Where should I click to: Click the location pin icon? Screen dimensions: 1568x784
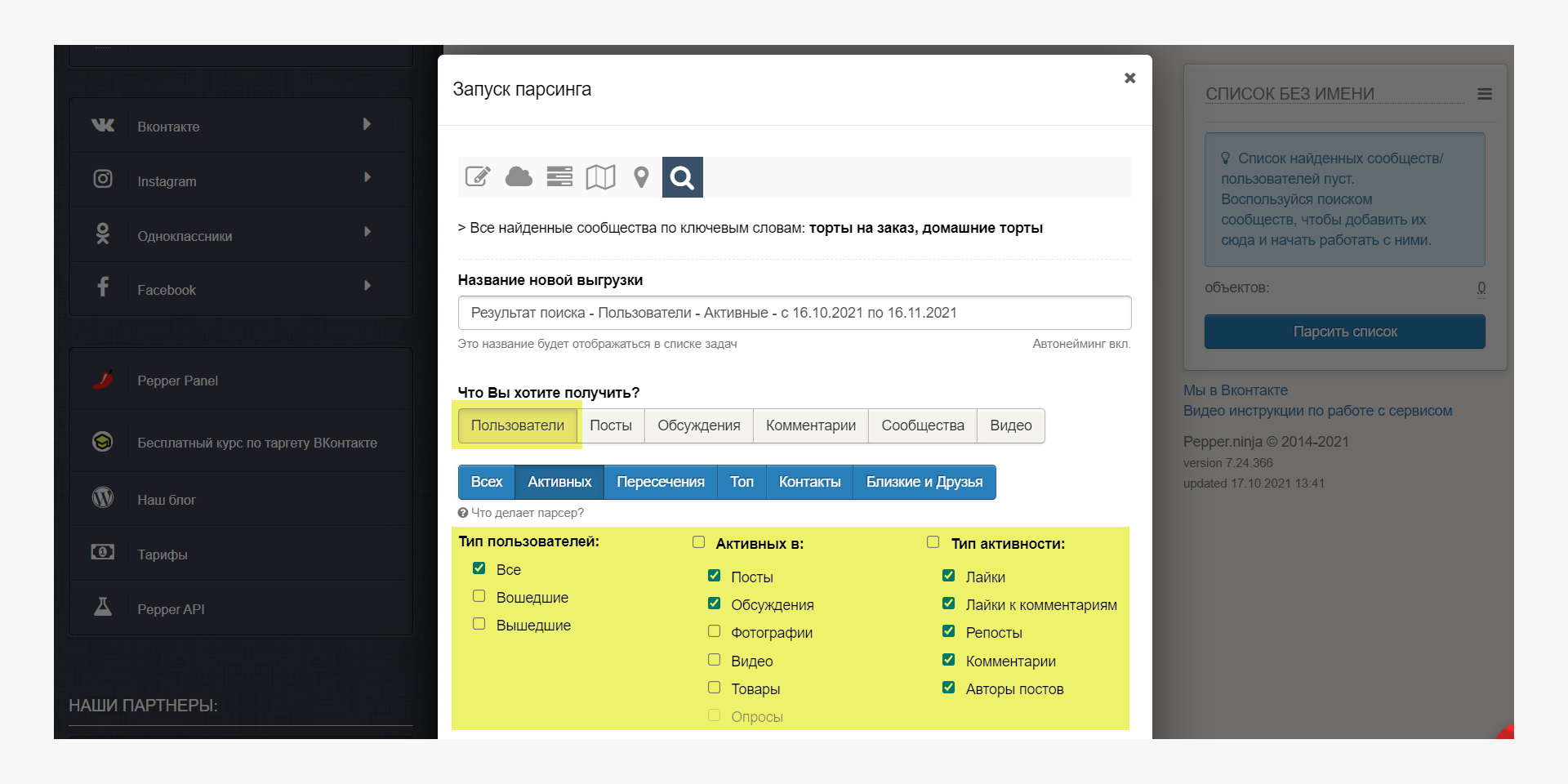(x=641, y=176)
